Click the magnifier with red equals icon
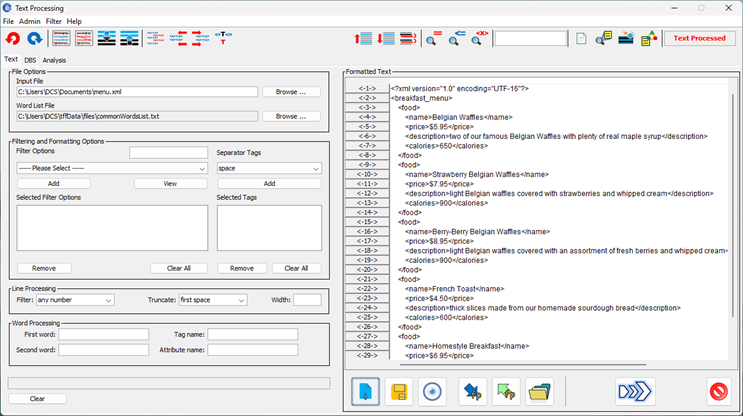The width and height of the screenshot is (745, 416). point(433,38)
